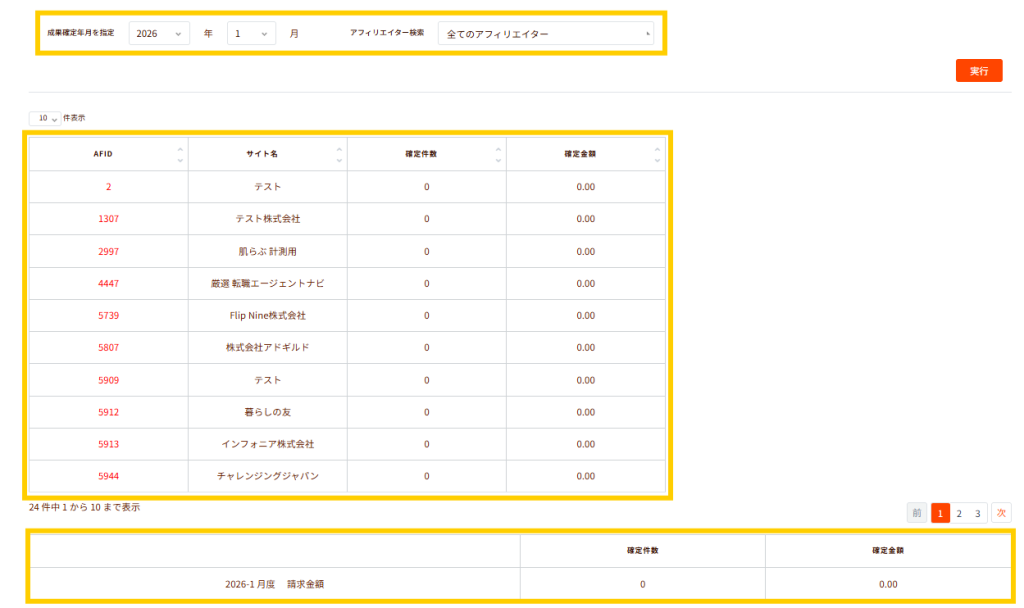
Task: Sort by 確定金額 column sort icon
Action: tap(657, 154)
